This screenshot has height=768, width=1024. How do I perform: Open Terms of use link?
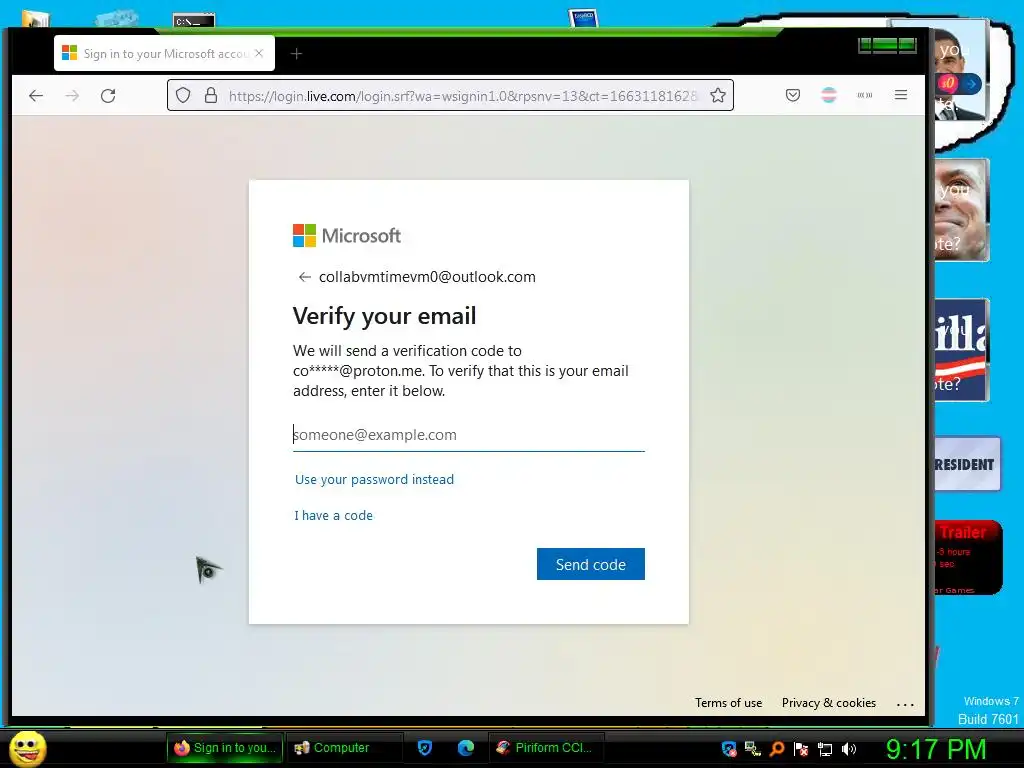(728, 703)
